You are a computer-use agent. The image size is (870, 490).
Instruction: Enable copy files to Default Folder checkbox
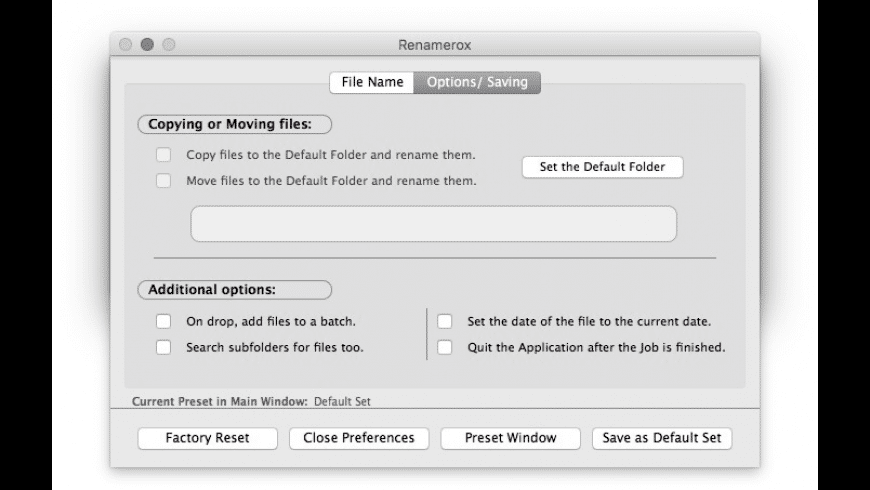pyautogui.click(x=163, y=156)
